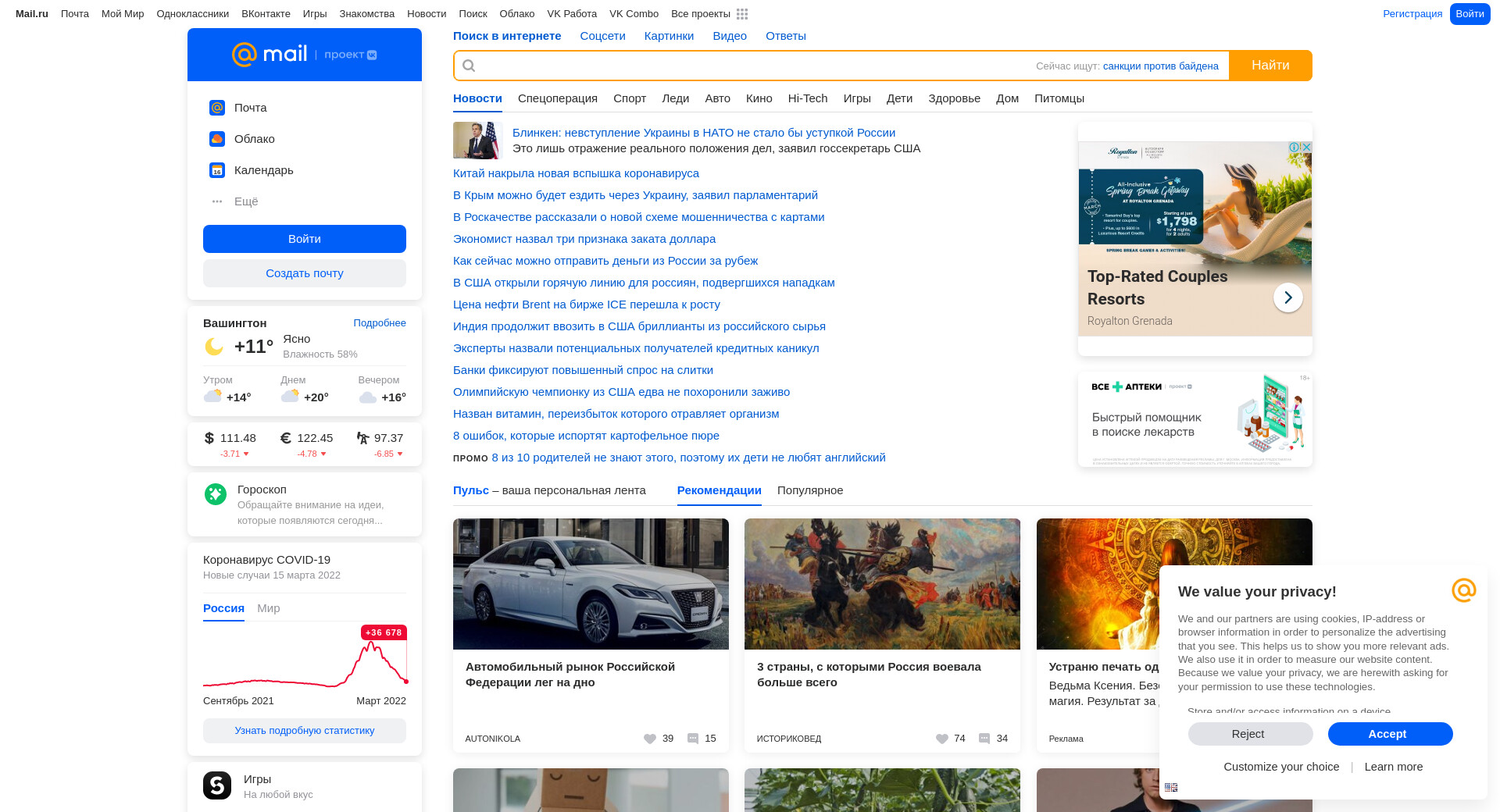Click the Календарь calendar icon

(x=217, y=170)
